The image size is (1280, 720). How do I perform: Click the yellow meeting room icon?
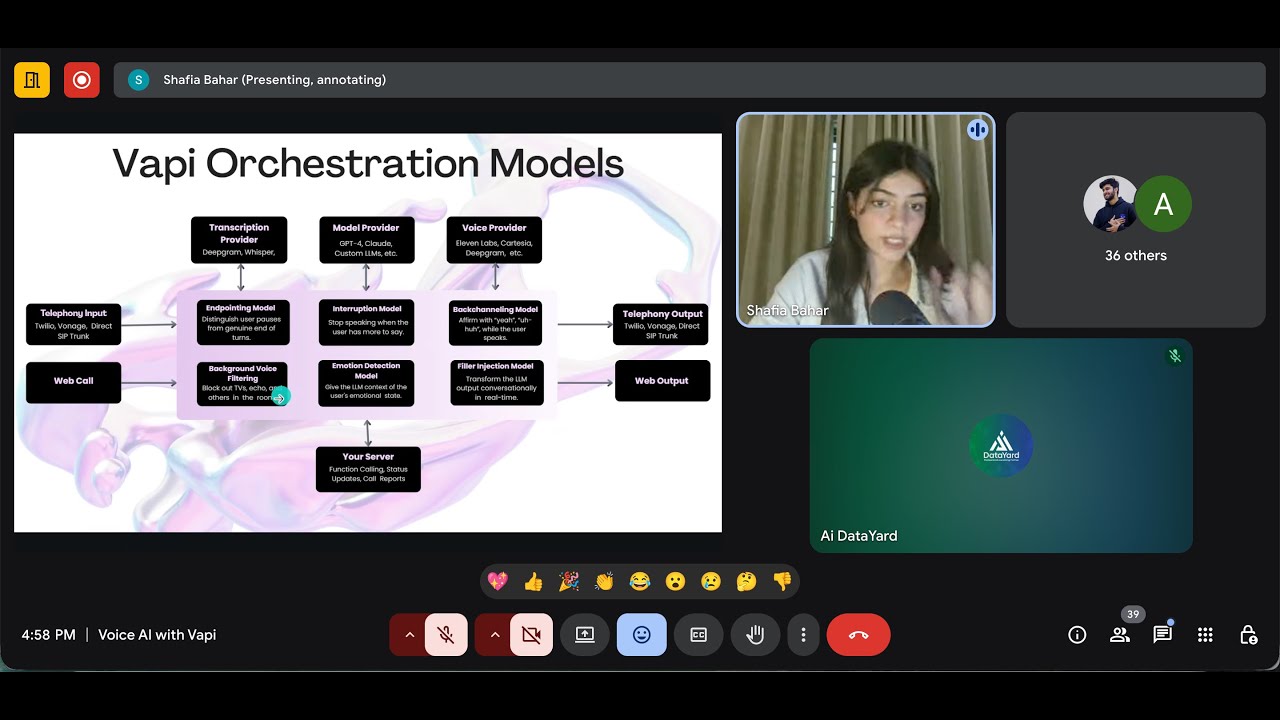[32, 80]
